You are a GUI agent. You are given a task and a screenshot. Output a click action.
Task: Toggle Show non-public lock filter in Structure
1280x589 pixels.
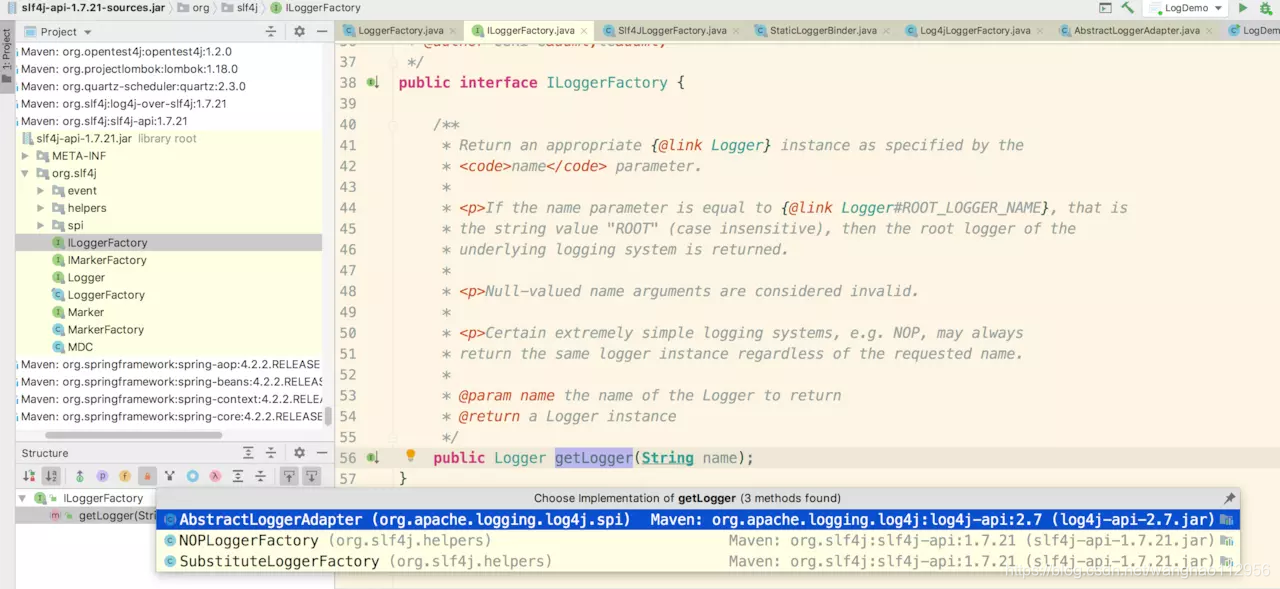147,476
